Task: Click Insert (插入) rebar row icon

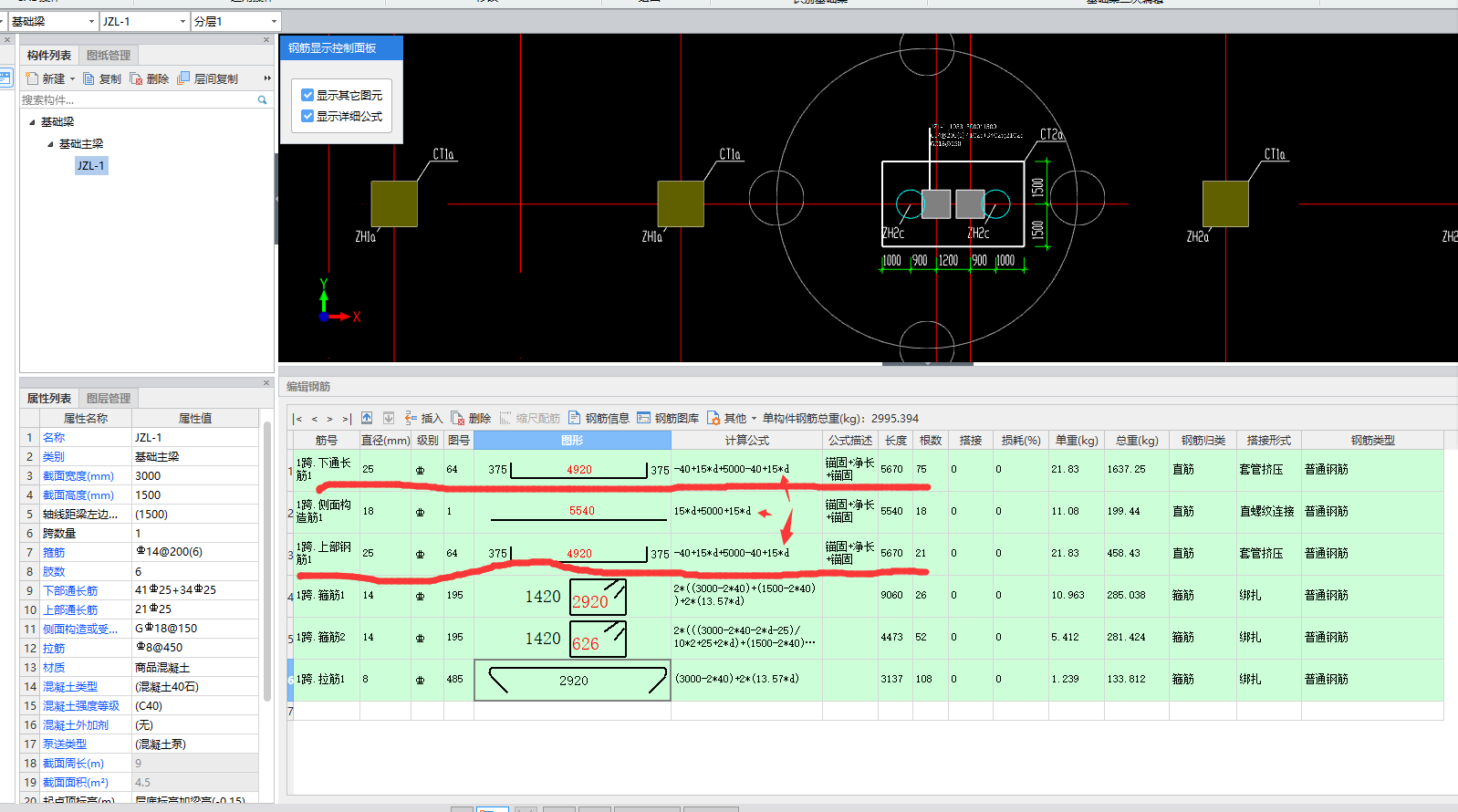Action: (x=411, y=418)
